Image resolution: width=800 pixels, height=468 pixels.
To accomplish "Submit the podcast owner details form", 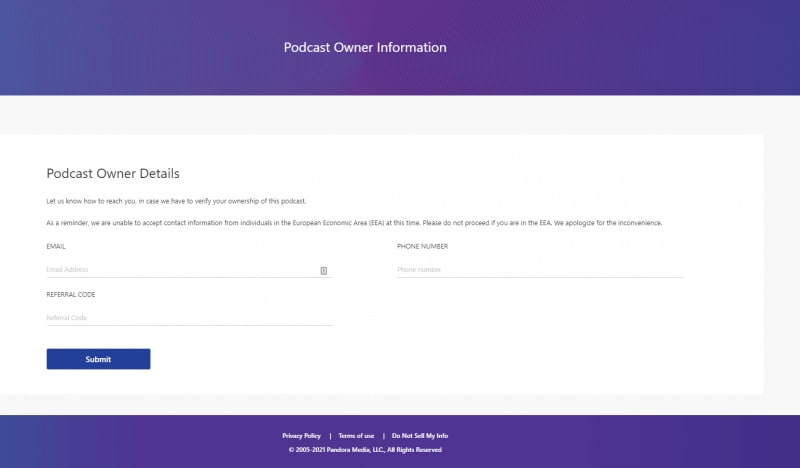I will [98, 359].
